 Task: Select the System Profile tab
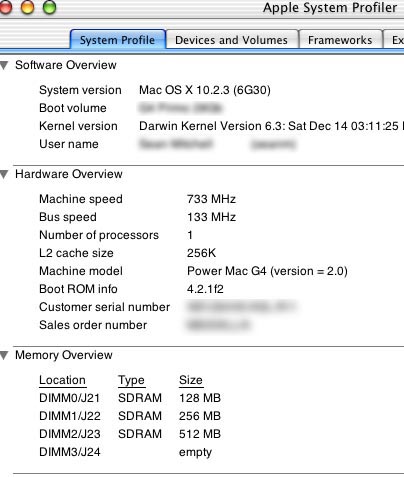(x=117, y=40)
